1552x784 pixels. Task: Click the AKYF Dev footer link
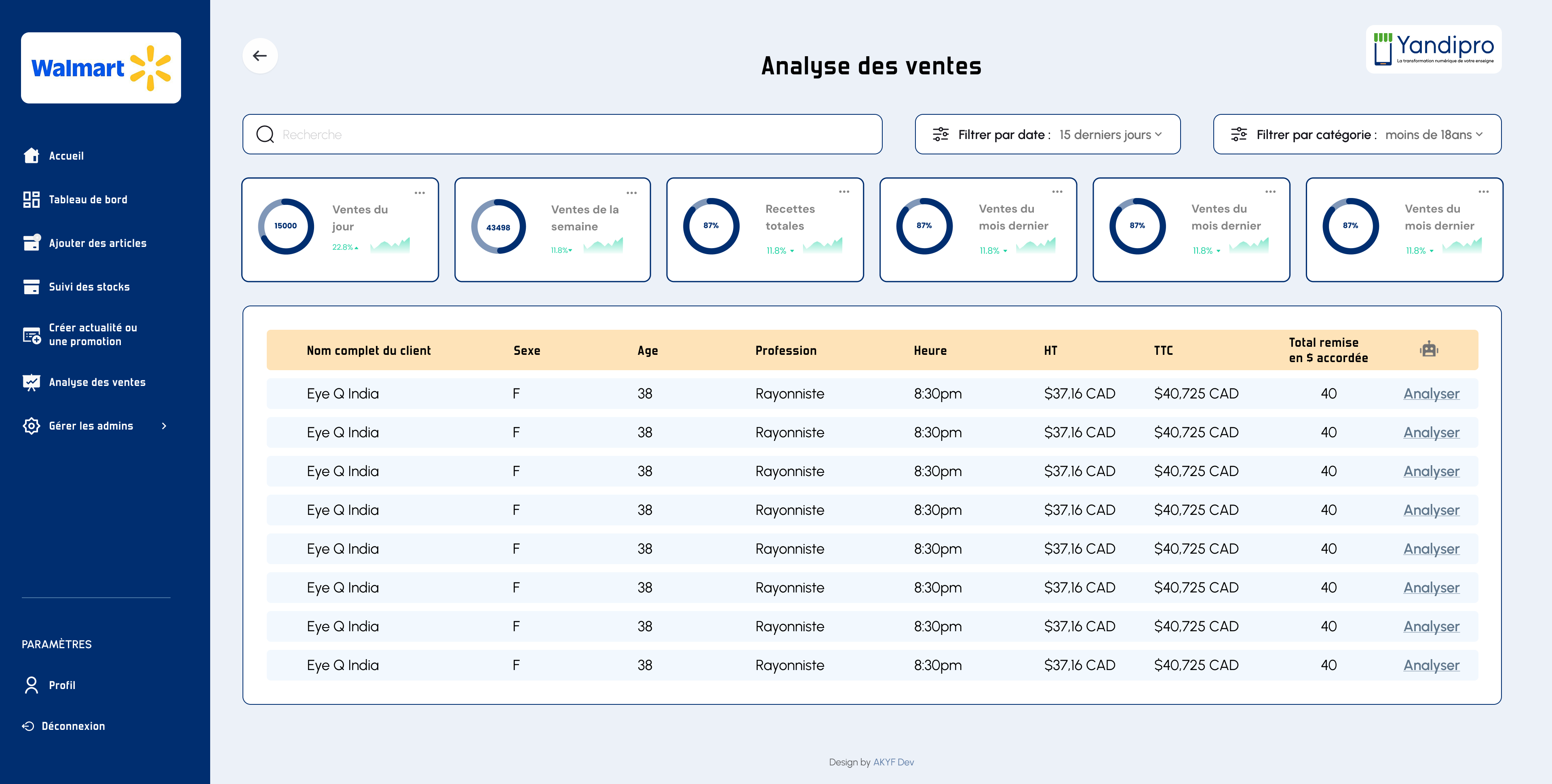pos(894,762)
